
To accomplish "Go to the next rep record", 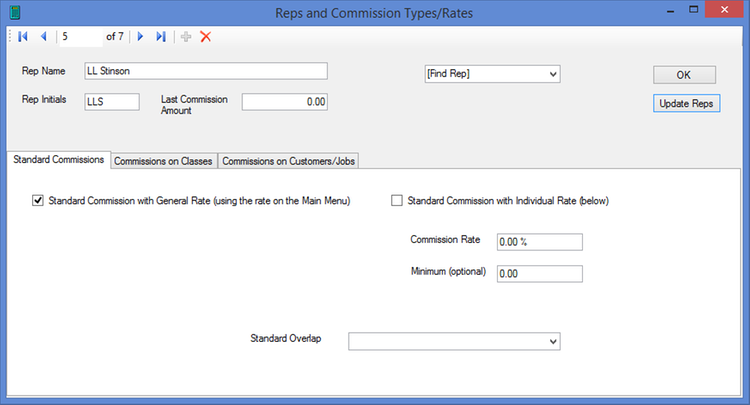I will click(140, 37).
